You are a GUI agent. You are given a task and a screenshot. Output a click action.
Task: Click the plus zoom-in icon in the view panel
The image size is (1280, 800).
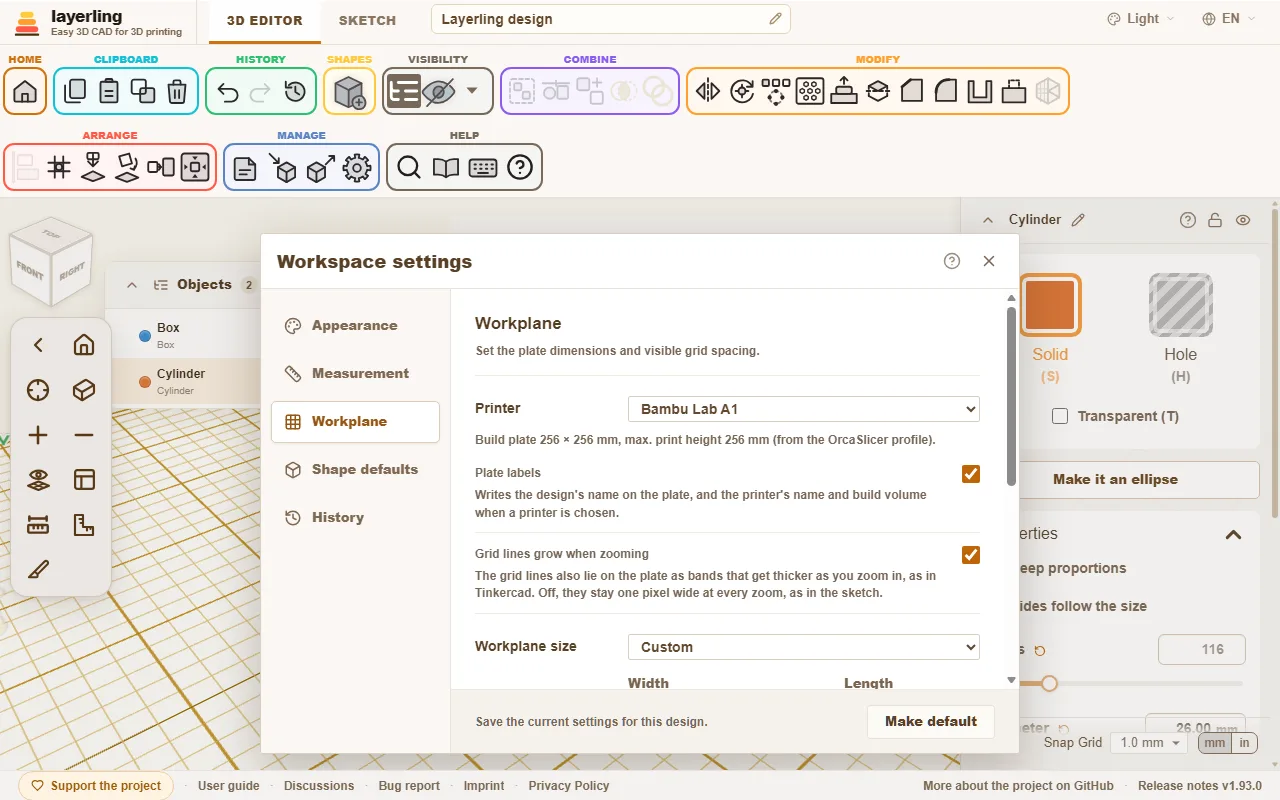pyautogui.click(x=38, y=435)
